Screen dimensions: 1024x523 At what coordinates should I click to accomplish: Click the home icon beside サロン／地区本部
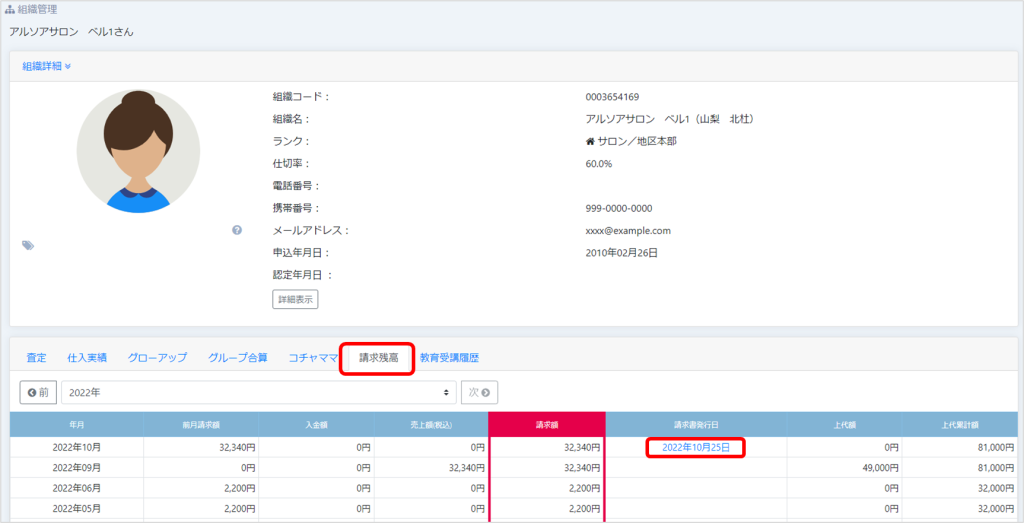coord(590,142)
